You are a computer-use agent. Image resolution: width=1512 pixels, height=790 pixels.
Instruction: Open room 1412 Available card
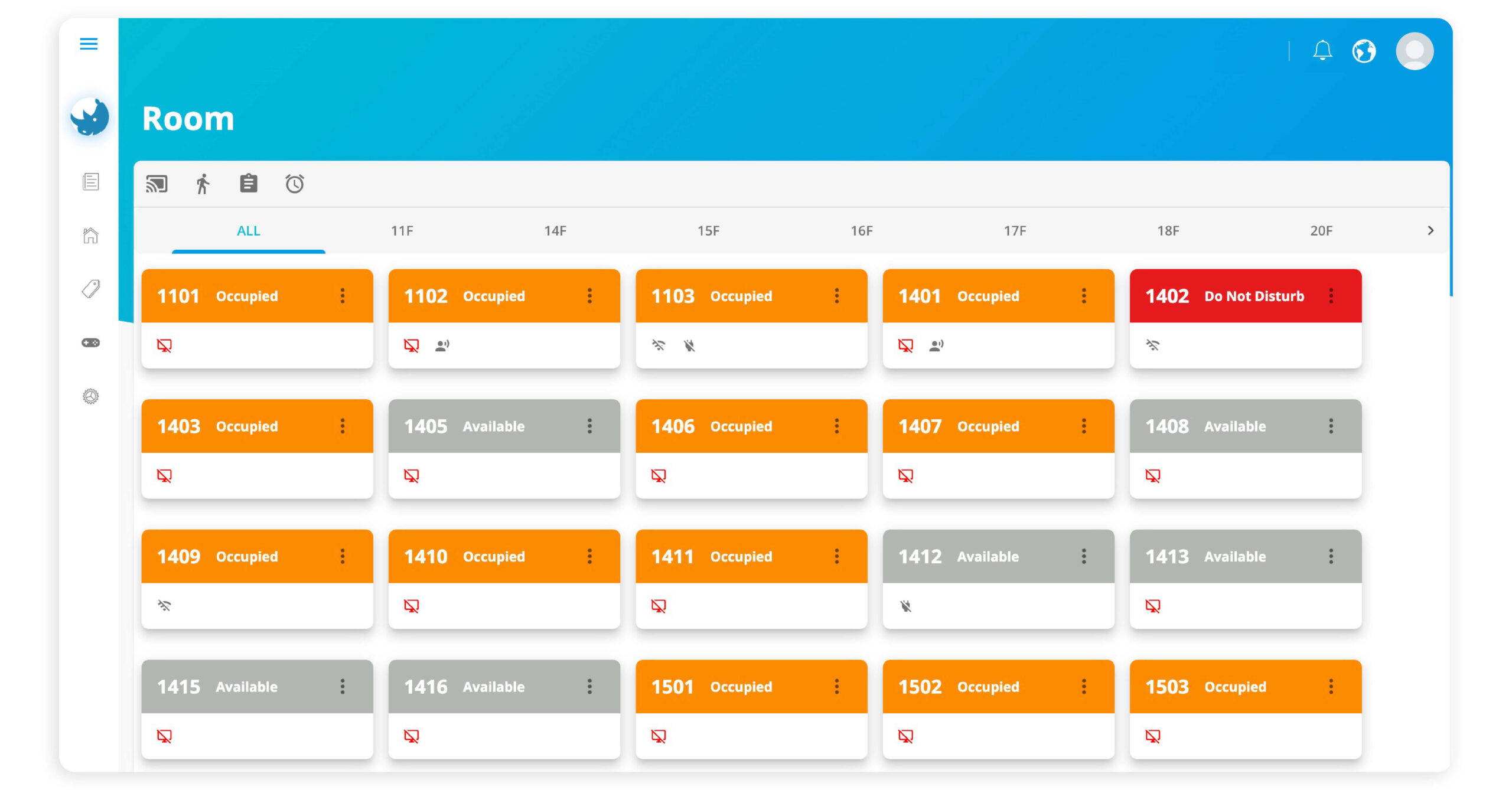998,579
